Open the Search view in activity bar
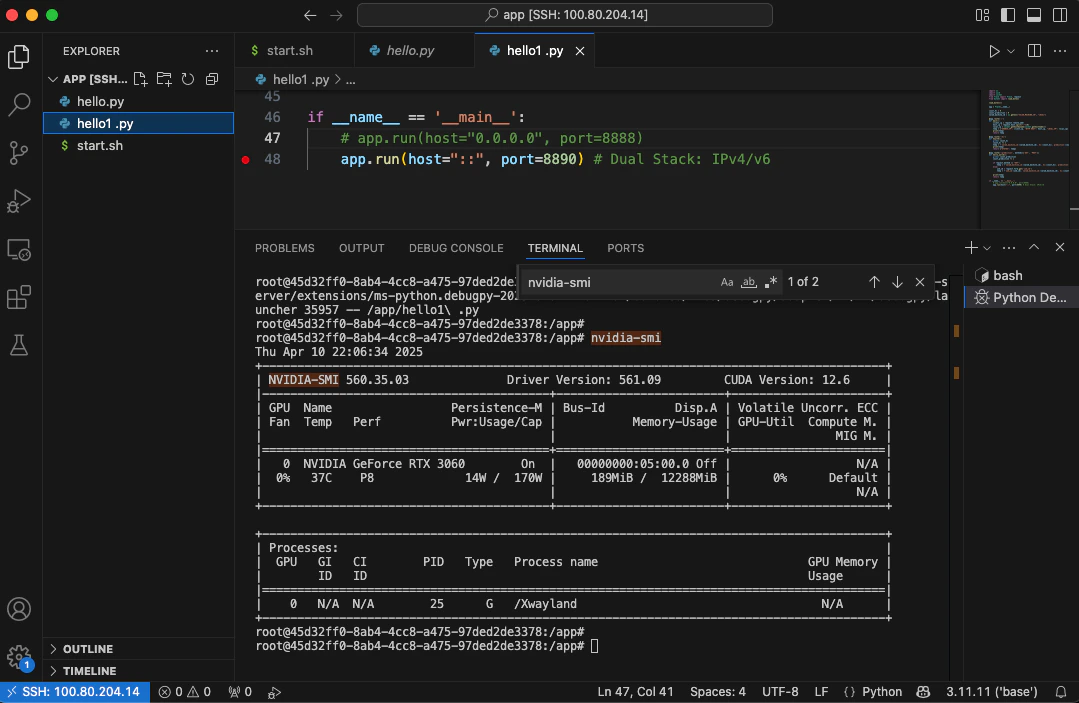The width and height of the screenshot is (1079, 703). click(x=19, y=104)
